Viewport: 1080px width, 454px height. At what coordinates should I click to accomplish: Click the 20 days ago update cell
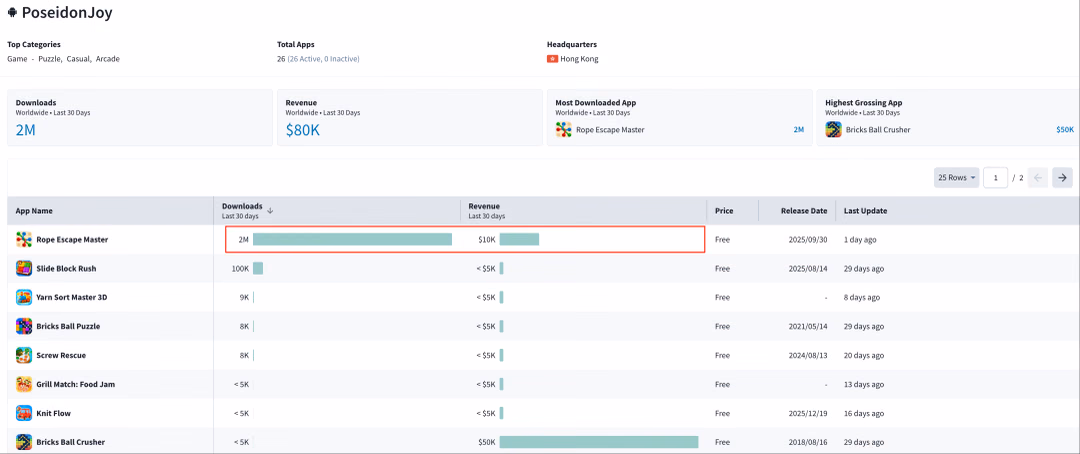[864, 355]
